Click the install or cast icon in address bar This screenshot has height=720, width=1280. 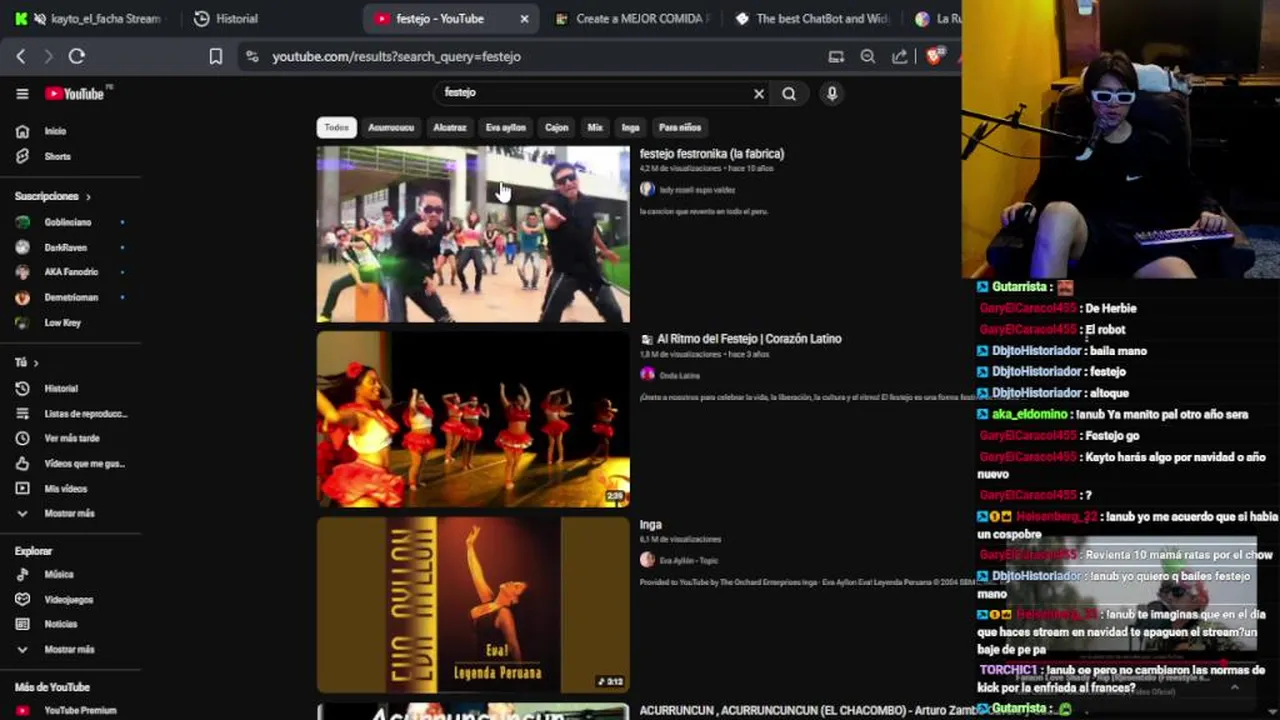[x=836, y=57]
